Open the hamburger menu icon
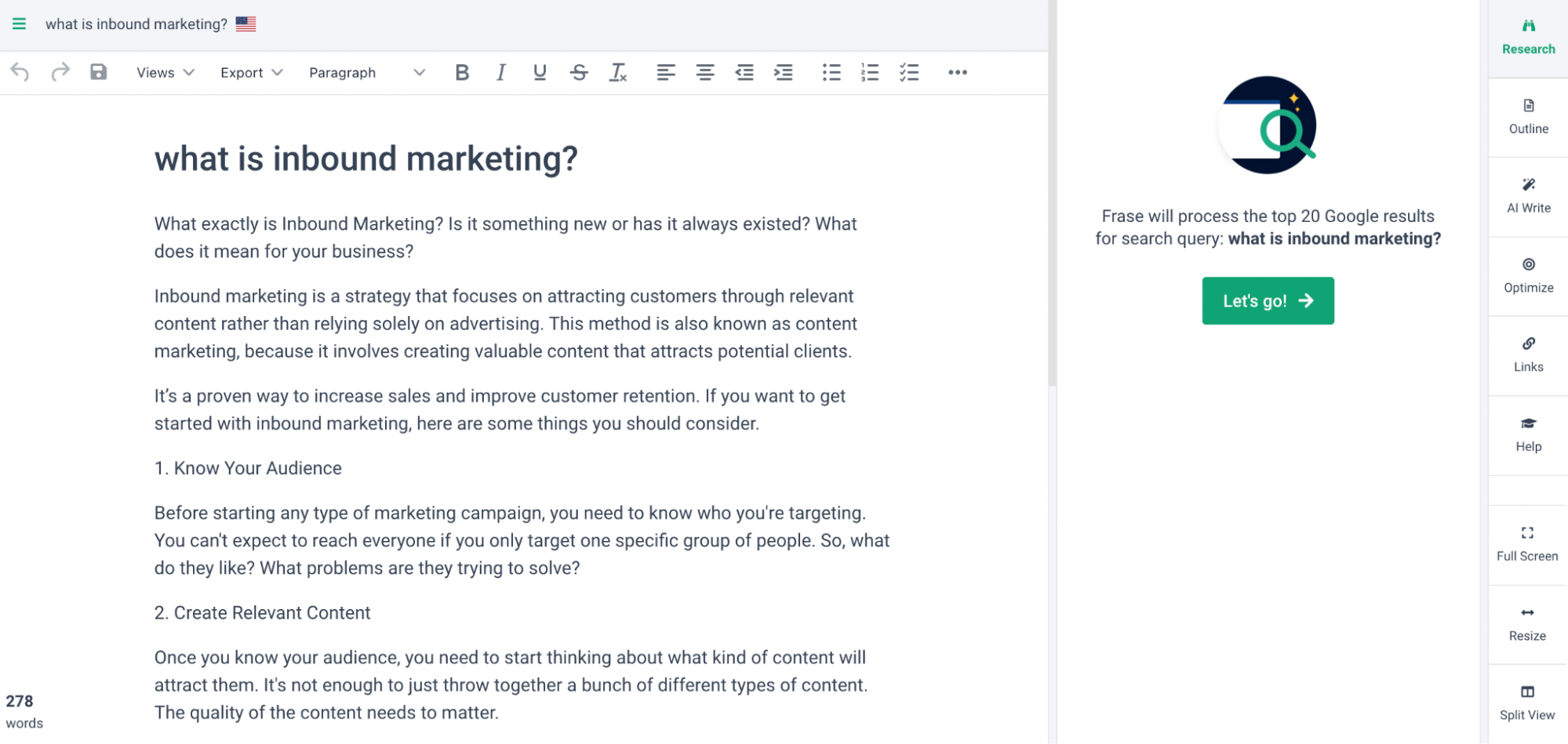The width and height of the screenshot is (1568, 744). click(19, 24)
